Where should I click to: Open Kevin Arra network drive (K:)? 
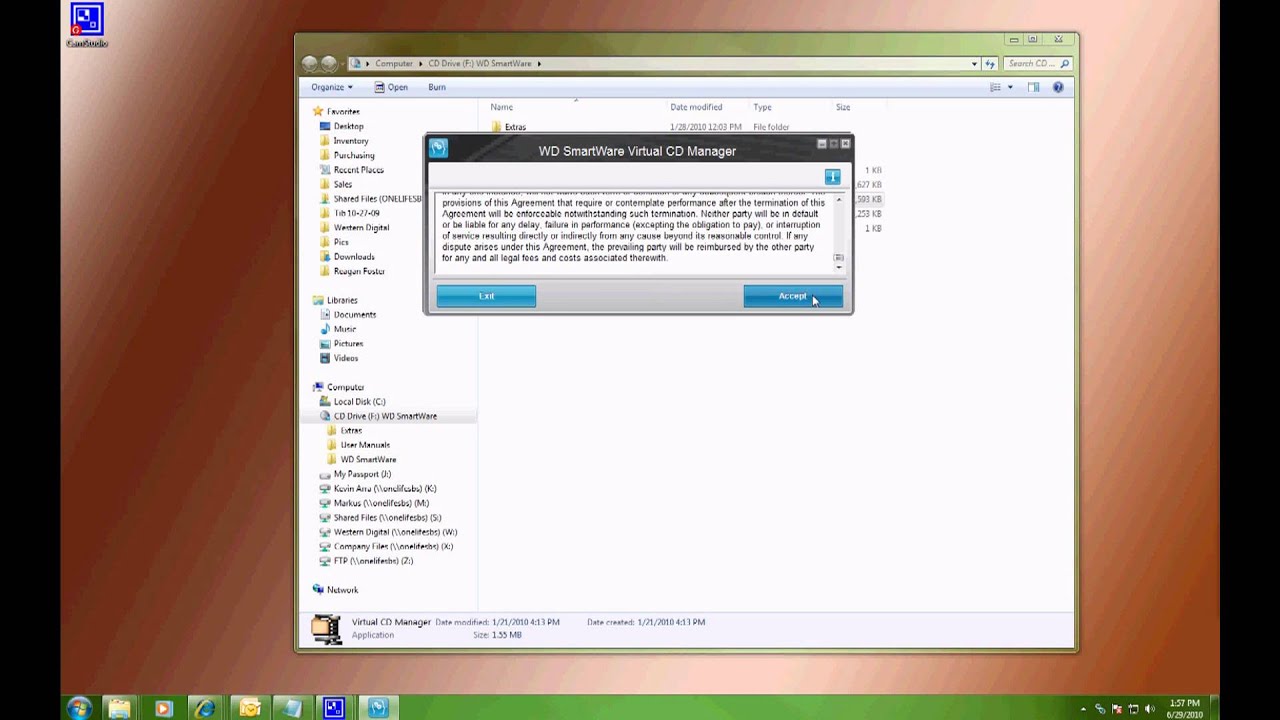pyautogui.click(x=385, y=488)
